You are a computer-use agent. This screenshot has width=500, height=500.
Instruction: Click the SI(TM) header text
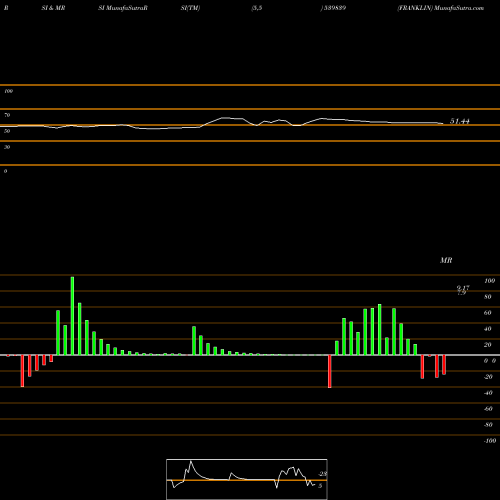pos(190,8)
